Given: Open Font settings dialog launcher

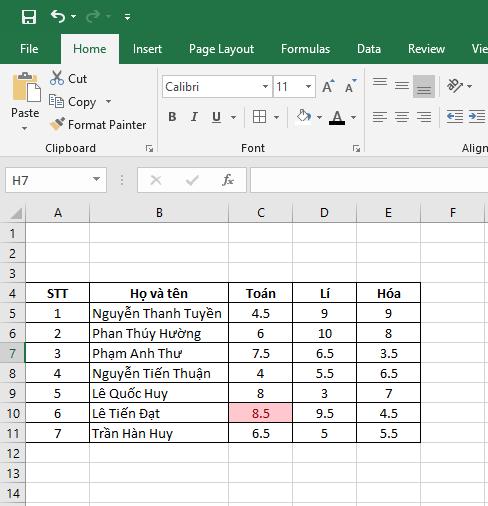Looking at the screenshot, I should [356, 149].
